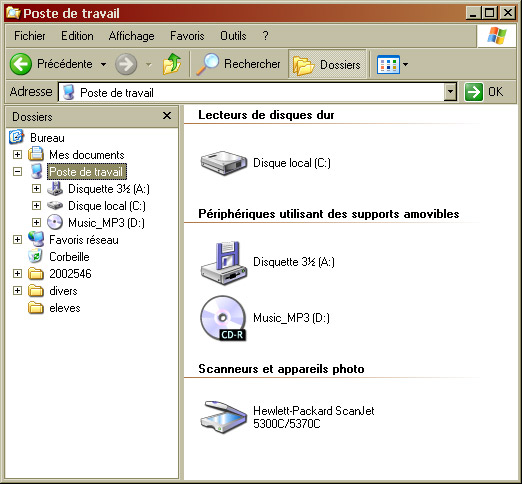522x484 pixels.
Task: Open the Adresse bar dropdown list
Action: [x=450, y=92]
